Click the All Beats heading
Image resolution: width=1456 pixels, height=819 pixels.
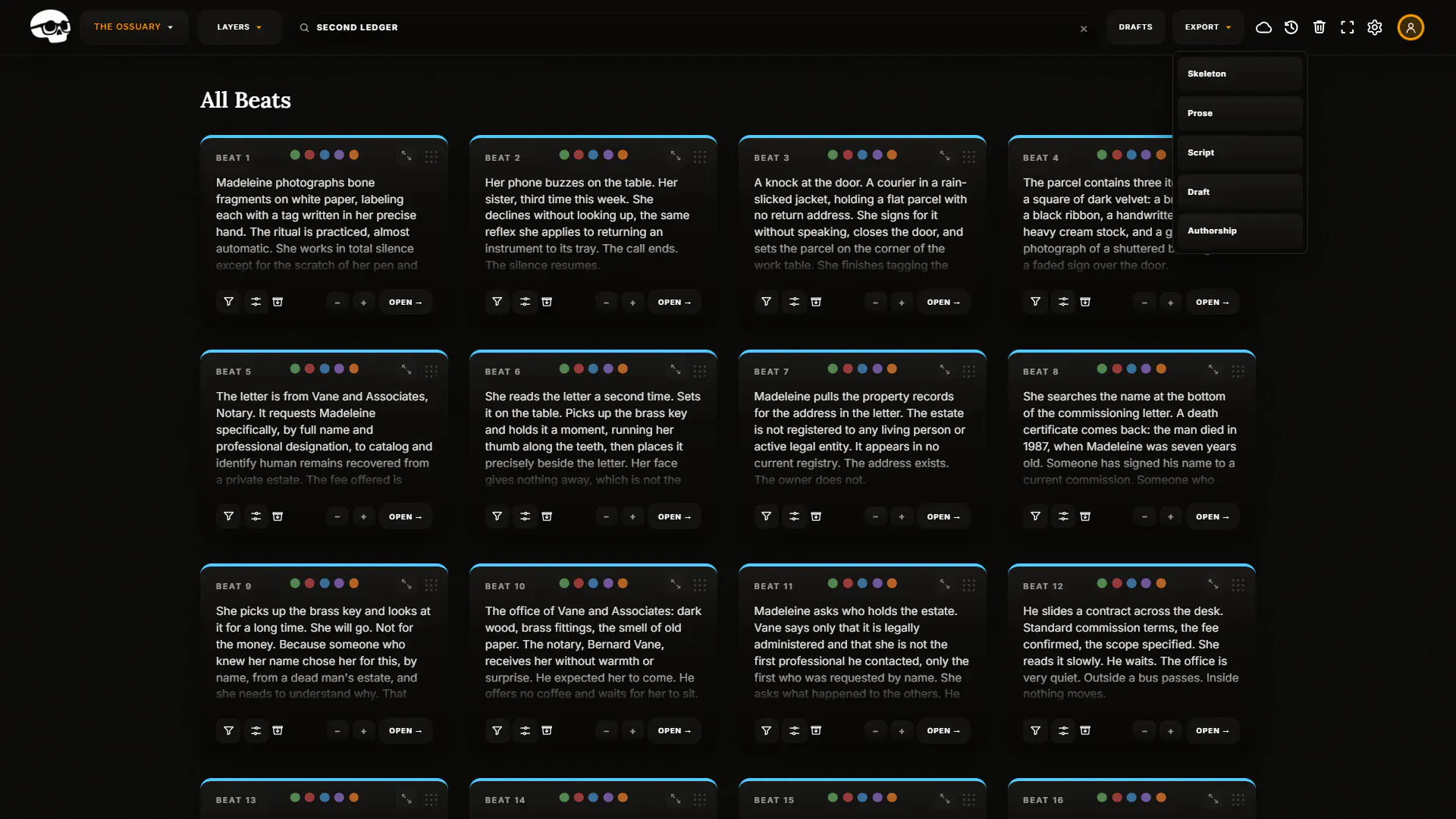tap(245, 100)
